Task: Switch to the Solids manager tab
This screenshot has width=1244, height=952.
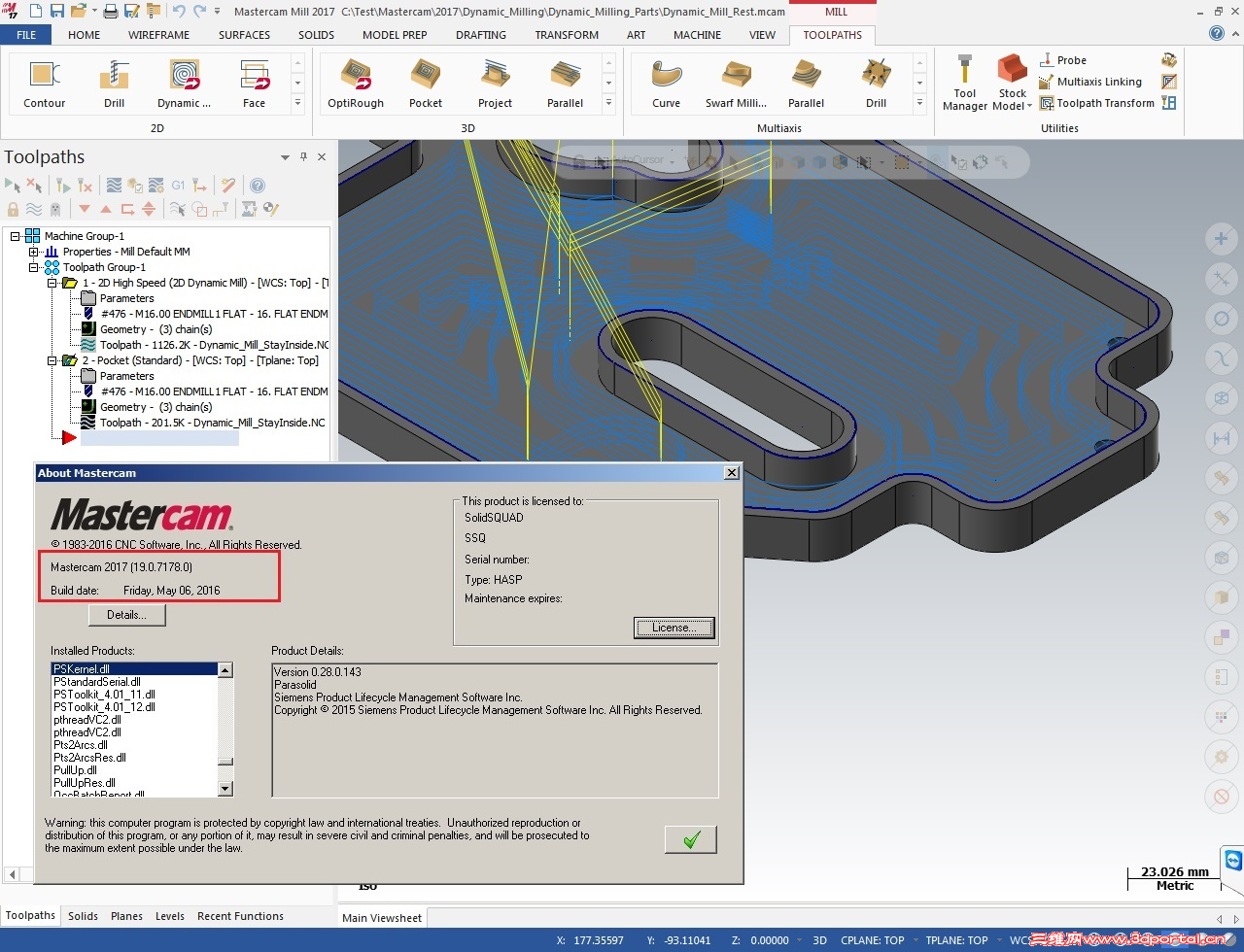Action: (83, 916)
